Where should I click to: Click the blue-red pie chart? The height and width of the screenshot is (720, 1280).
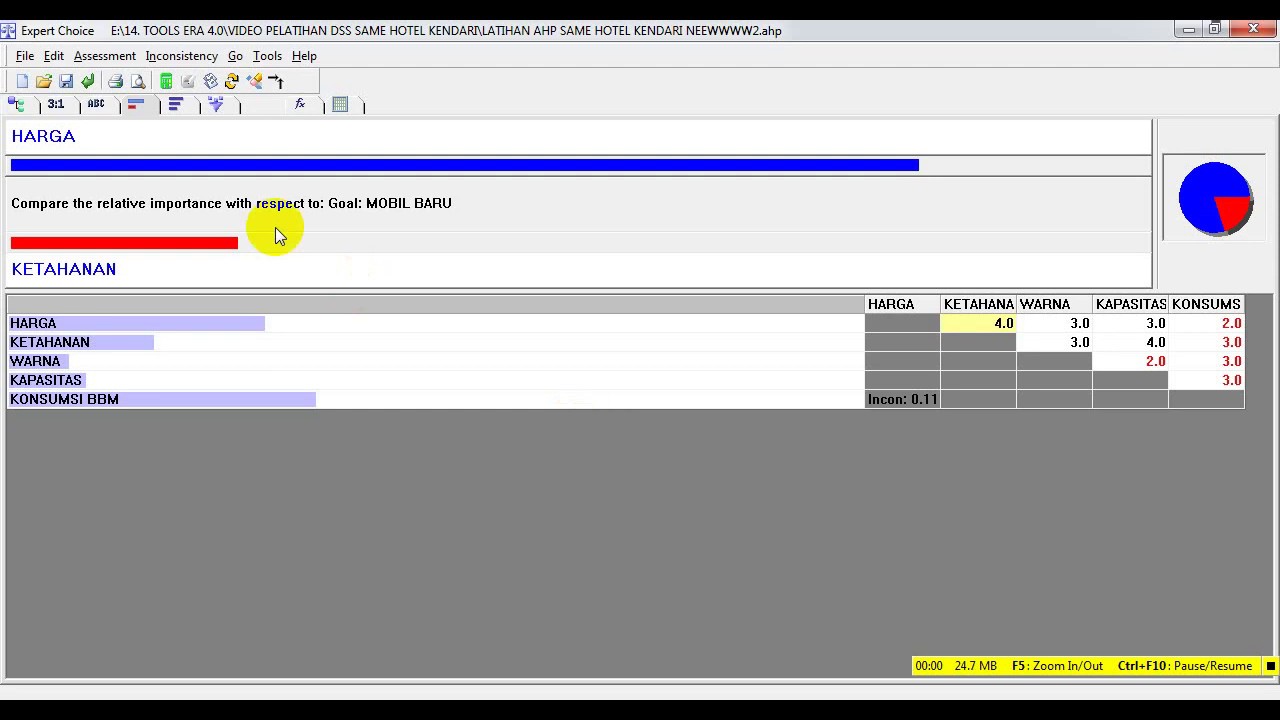point(1215,199)
